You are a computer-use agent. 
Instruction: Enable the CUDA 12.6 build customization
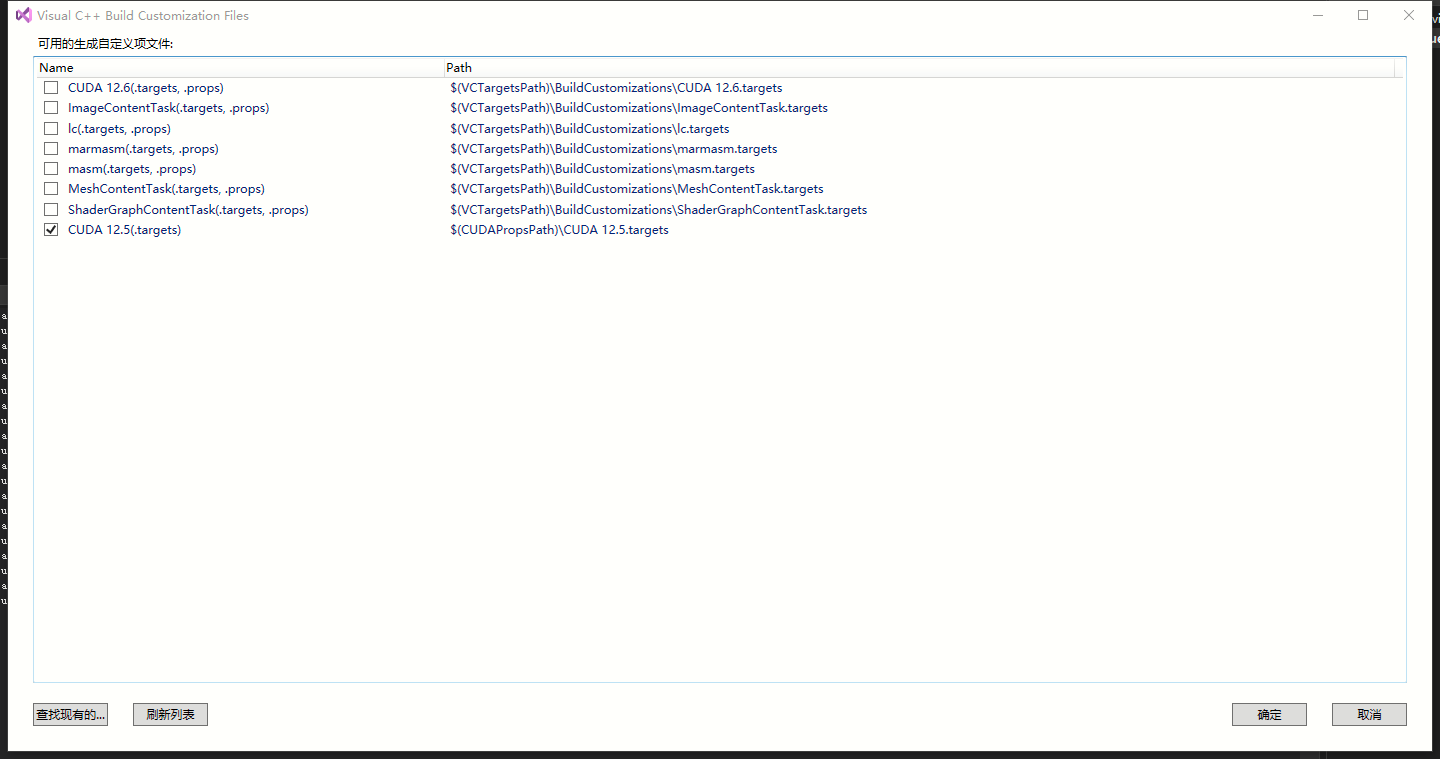coord(50,87)
